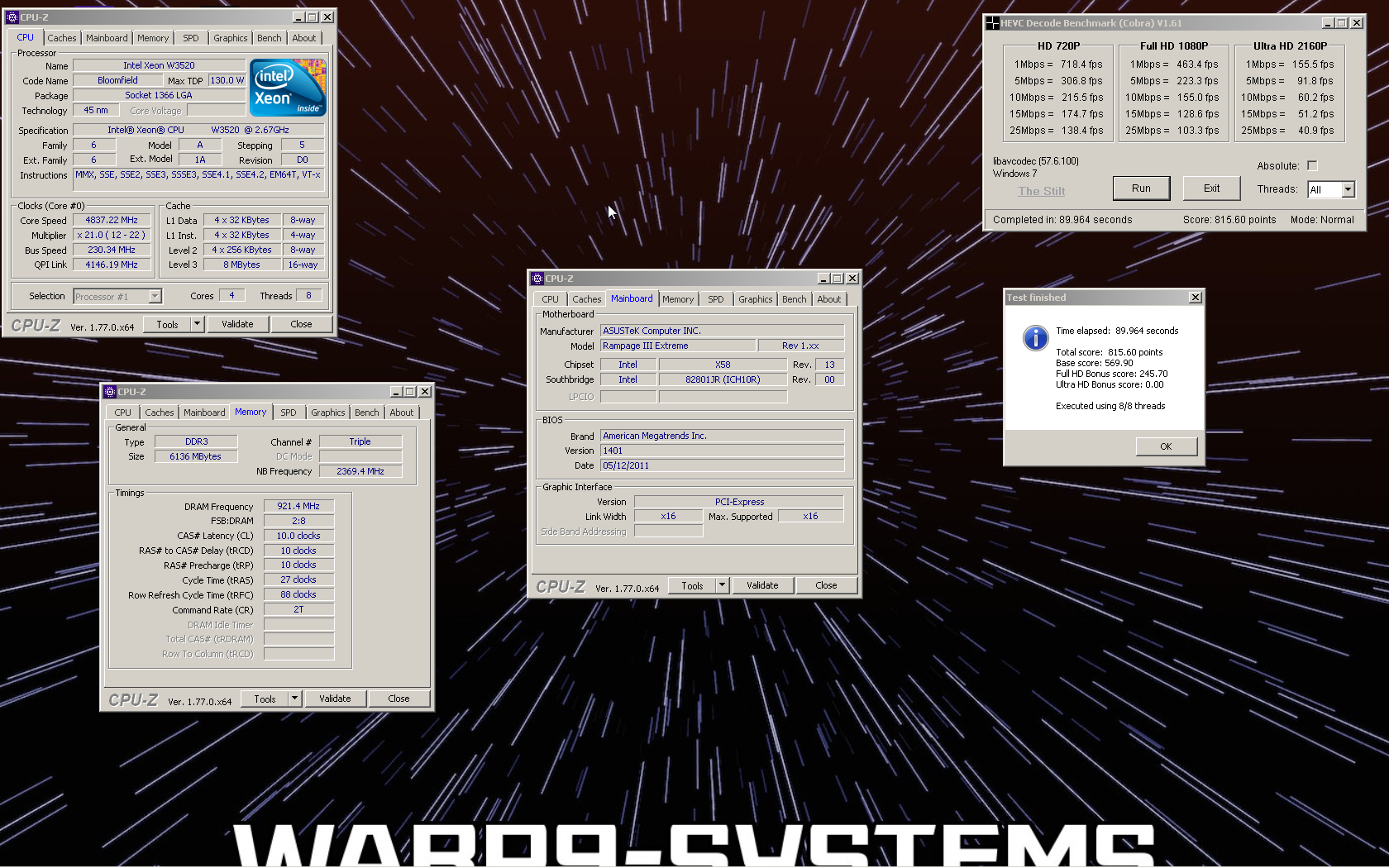This screenshot has height=868, width=1389.
Task: Click the Core Speed 4837.22 MHz field
Action: [112, 221]
